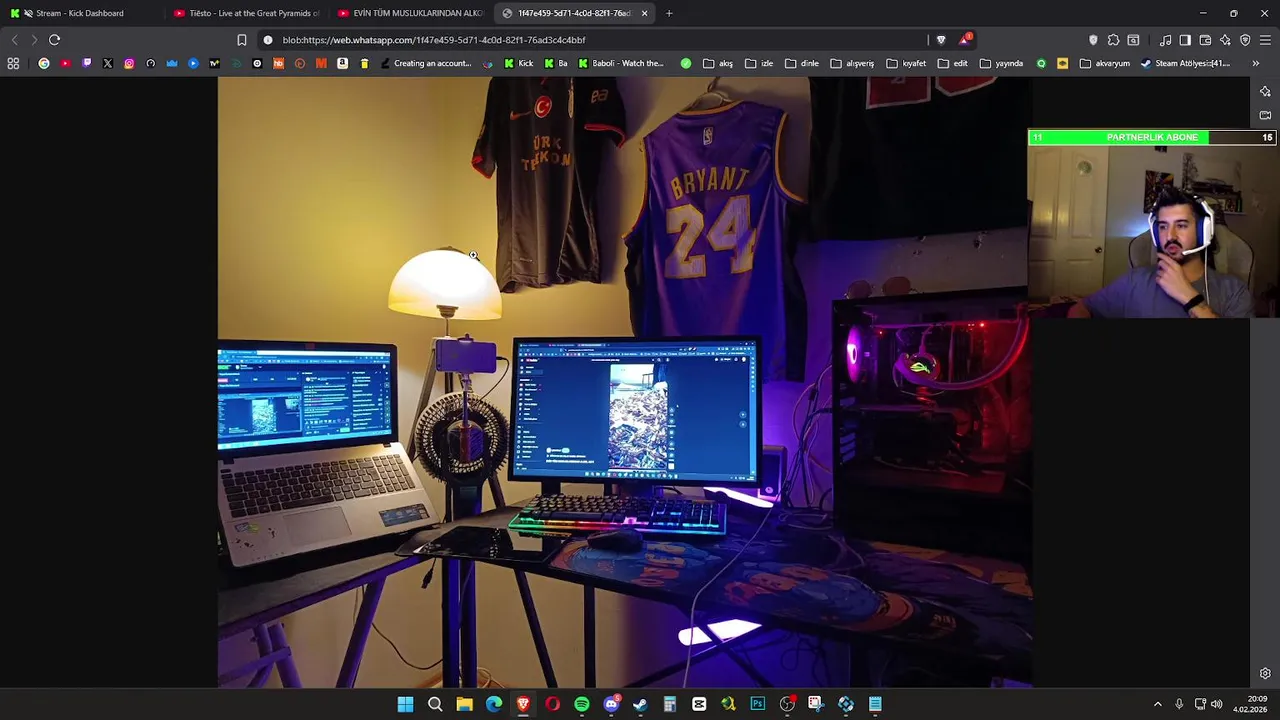1280x720 pixels.
Task: Open the extensions puzzle-piece icon
Action: (1113, 40)
